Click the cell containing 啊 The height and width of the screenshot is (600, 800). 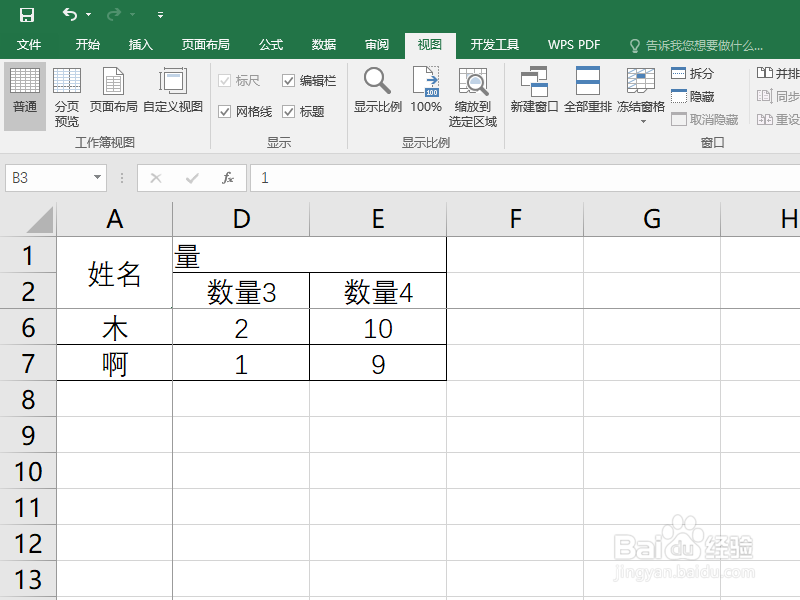pos(114,363)
